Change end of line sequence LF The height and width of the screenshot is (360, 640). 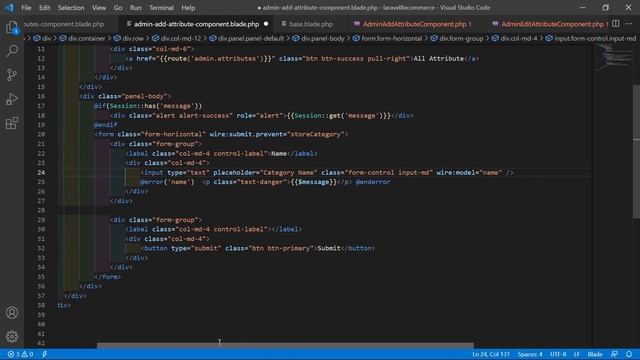pos(577,354)
